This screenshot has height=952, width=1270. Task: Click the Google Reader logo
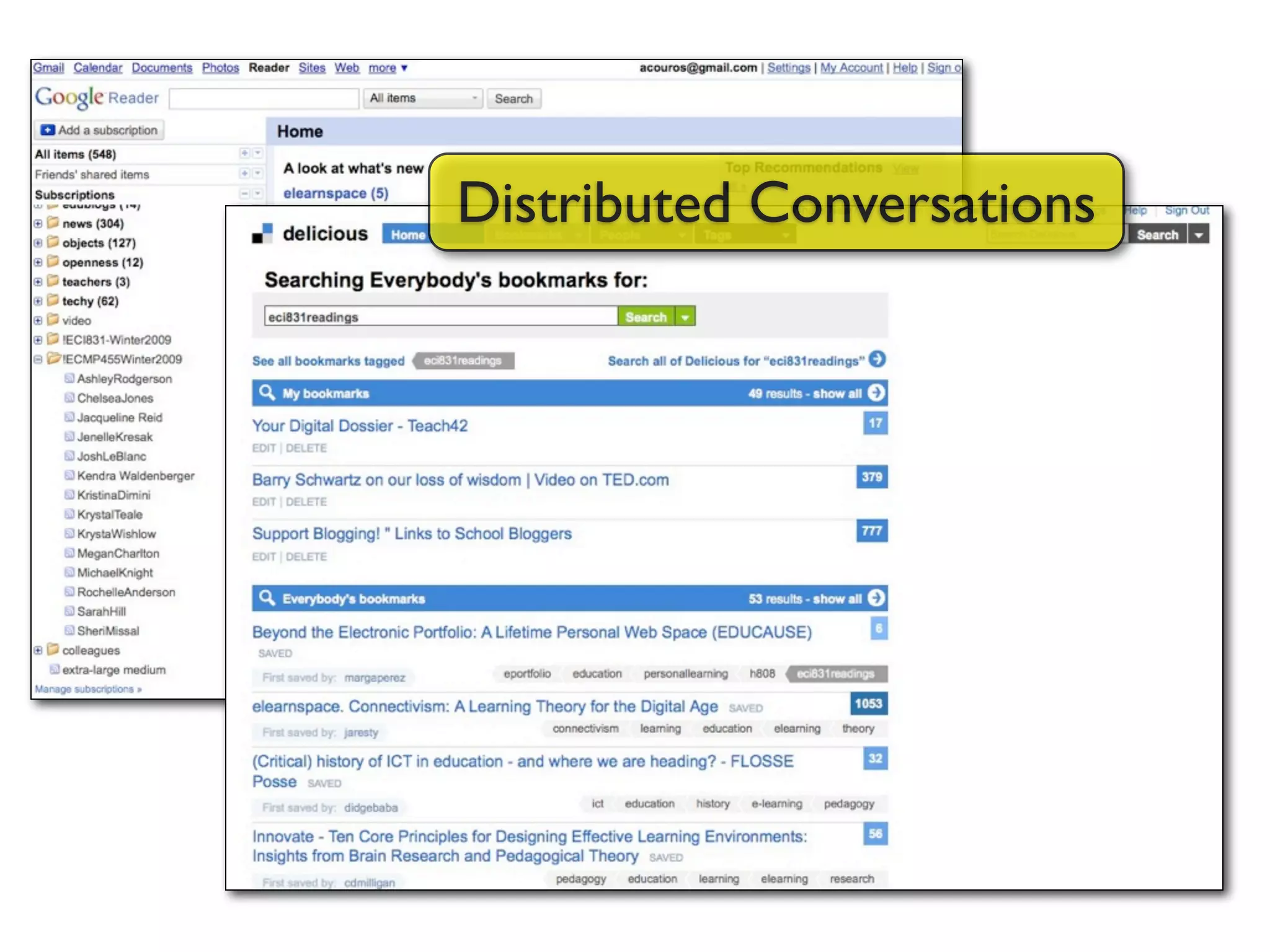[97, 98]
